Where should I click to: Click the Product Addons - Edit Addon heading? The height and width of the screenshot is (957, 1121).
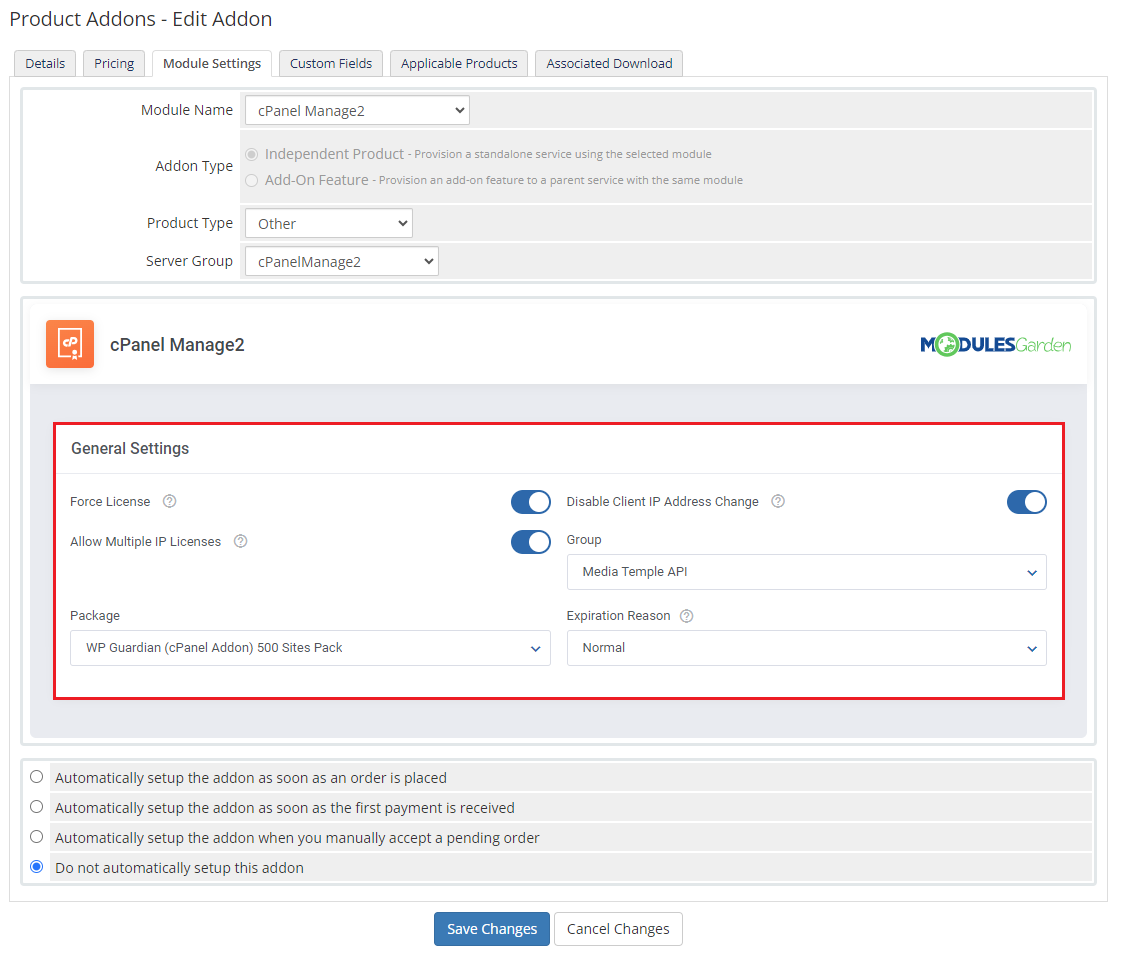point(141,19)
